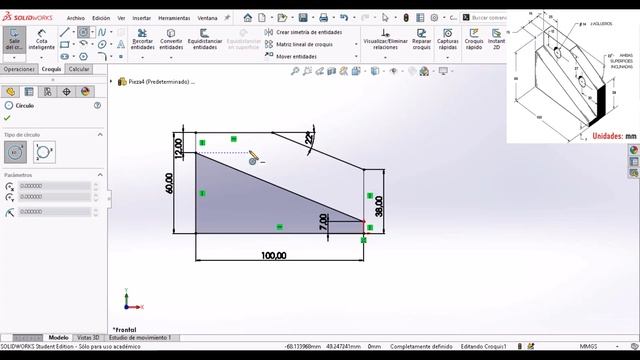Select the sketch Point tool
The height and width of the screenshot is (360, 640).
pyautogui.click(x=121, y=57)
